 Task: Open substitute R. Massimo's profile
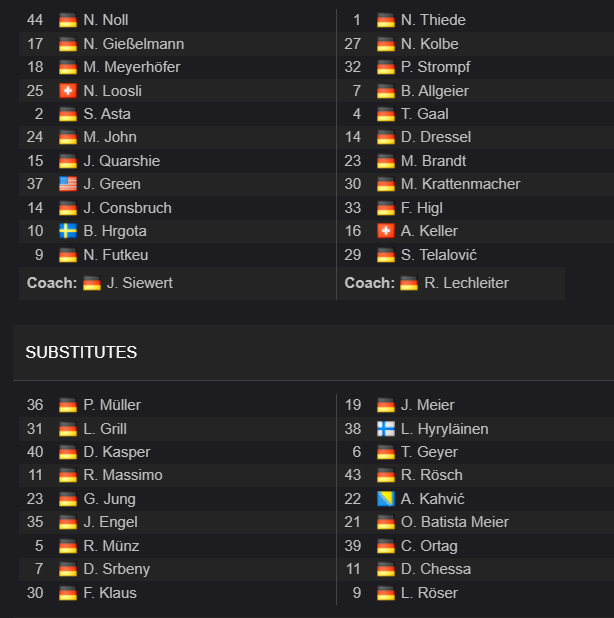point(123,475)
